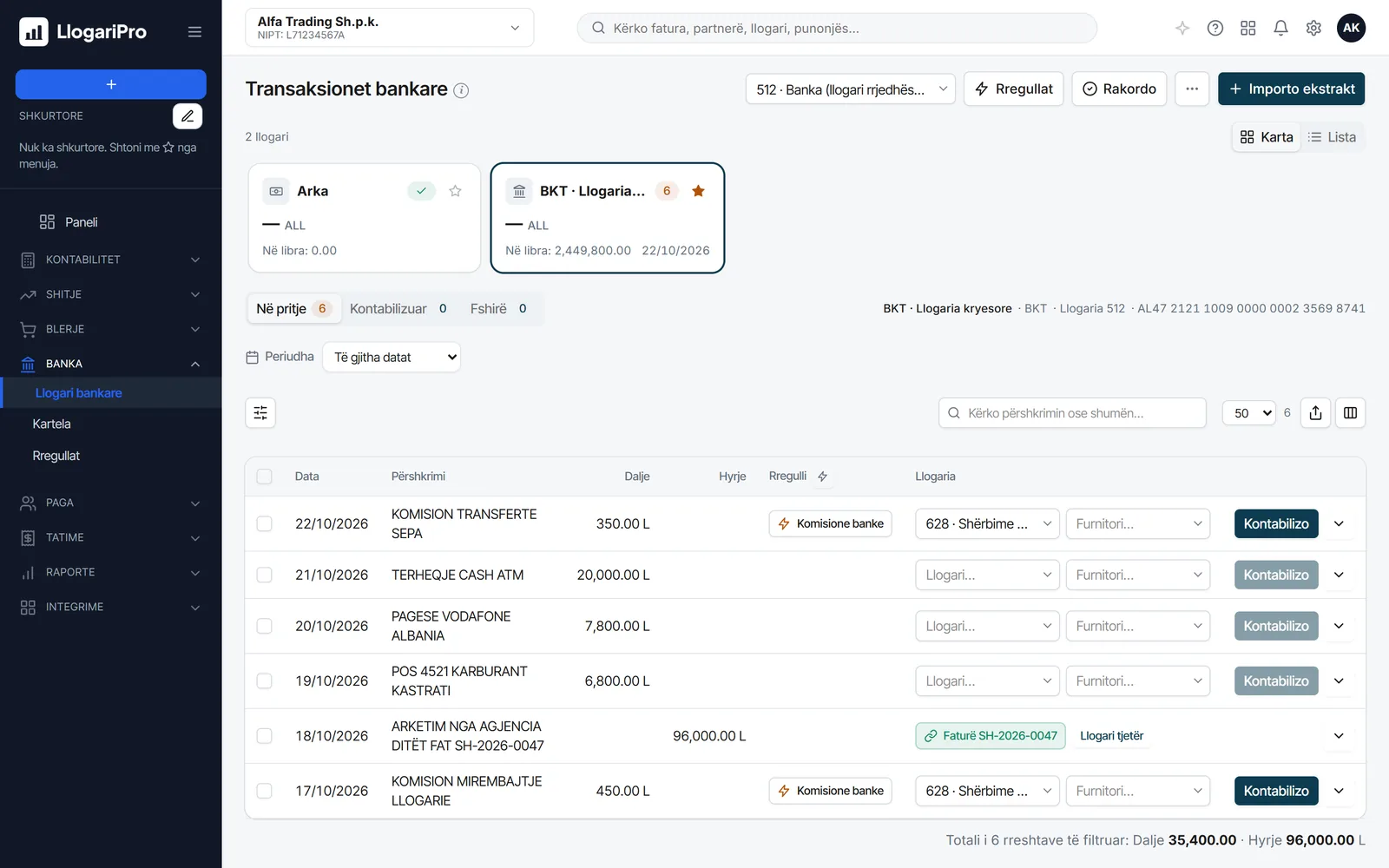Click the Rakordo button

click(x=1119, y=89)
